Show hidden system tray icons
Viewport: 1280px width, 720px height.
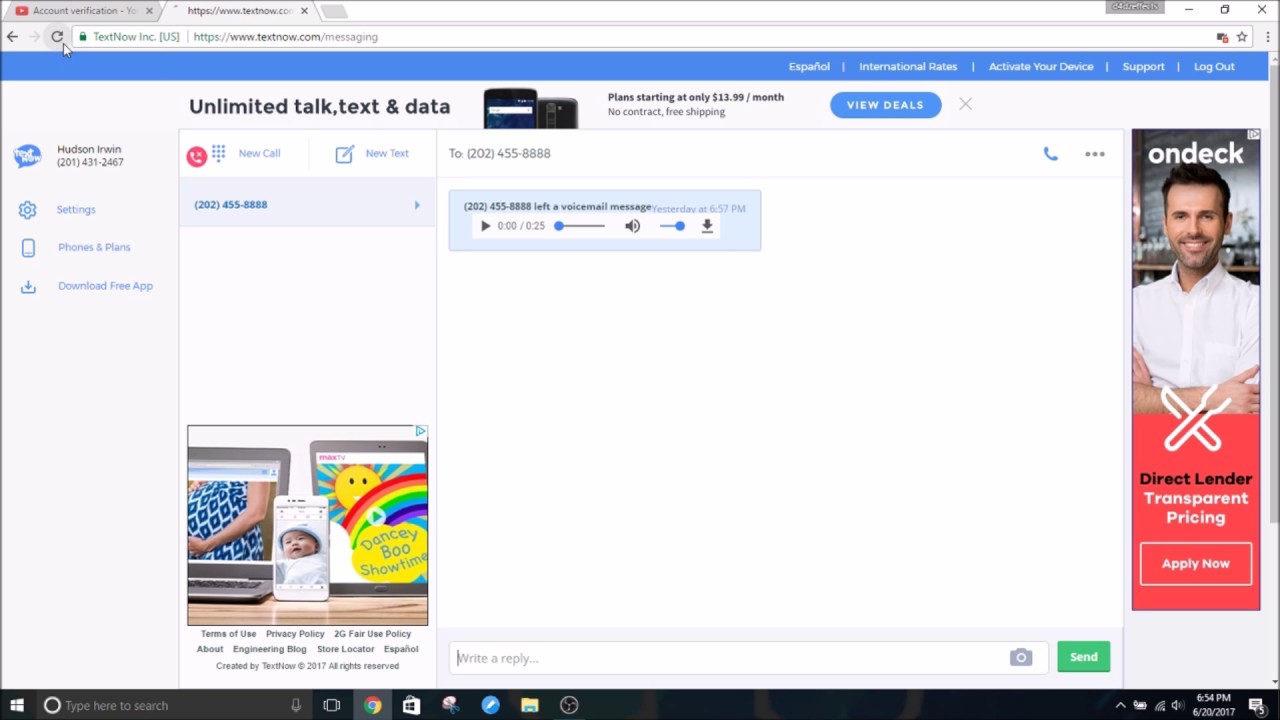[x=1120, y=705]
